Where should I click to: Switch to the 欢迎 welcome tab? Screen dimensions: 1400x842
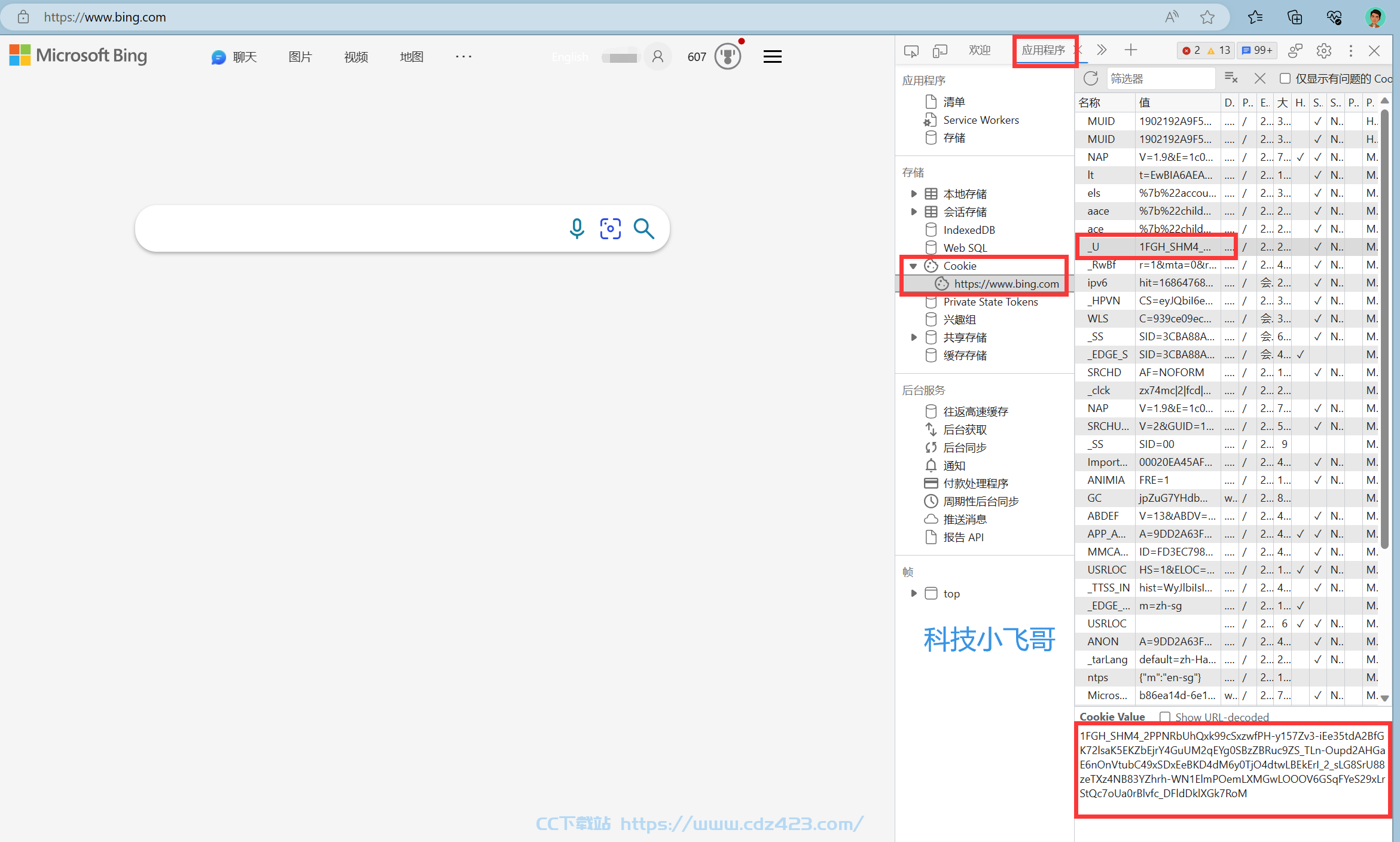pos(980,50)
